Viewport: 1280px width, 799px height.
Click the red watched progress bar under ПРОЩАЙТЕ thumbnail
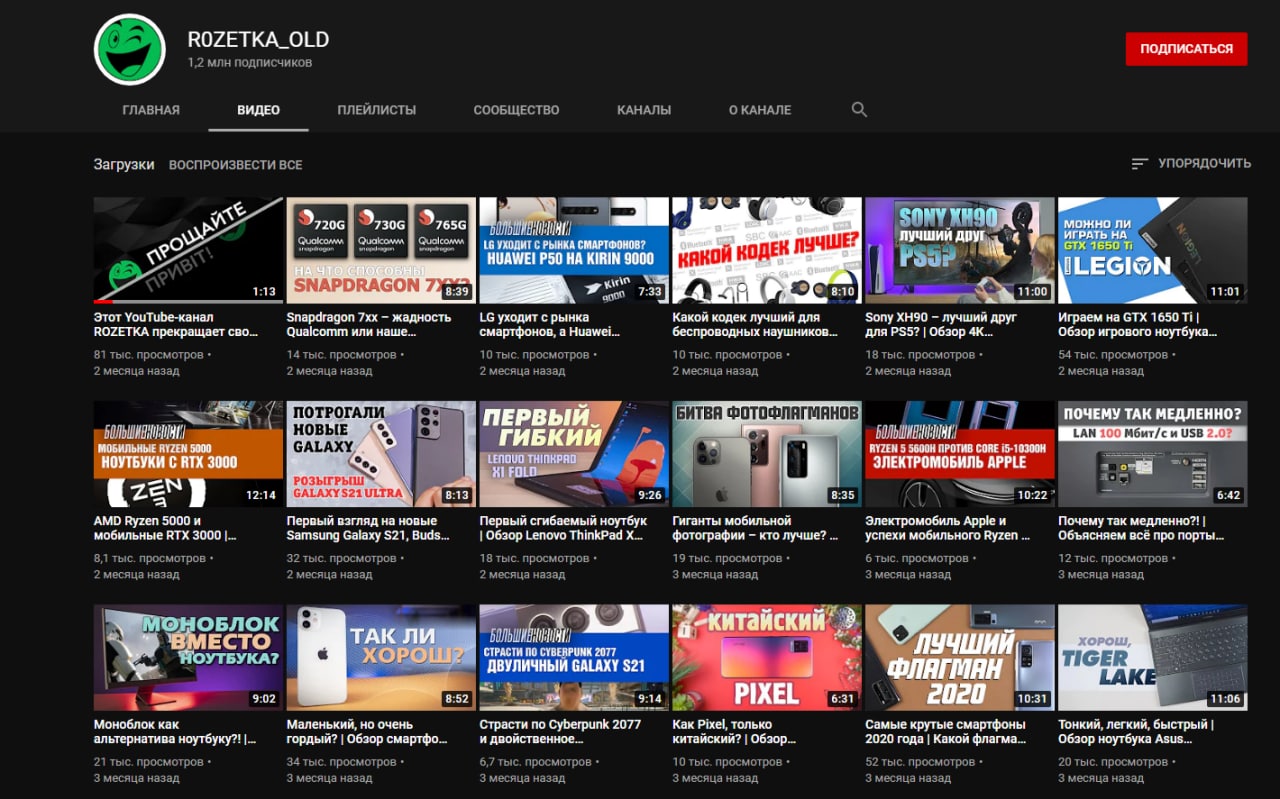coord(103,301)
